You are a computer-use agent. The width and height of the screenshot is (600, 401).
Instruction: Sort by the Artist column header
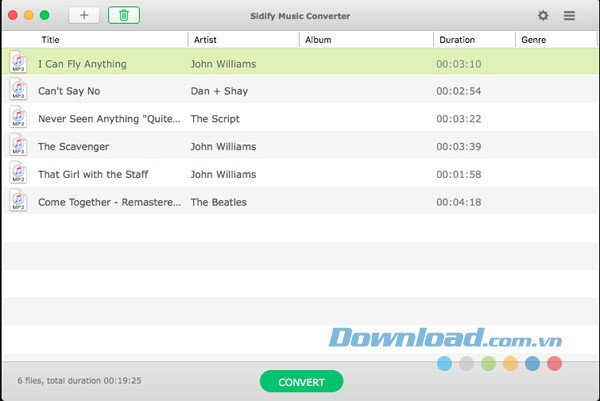[x=205, y=40]
